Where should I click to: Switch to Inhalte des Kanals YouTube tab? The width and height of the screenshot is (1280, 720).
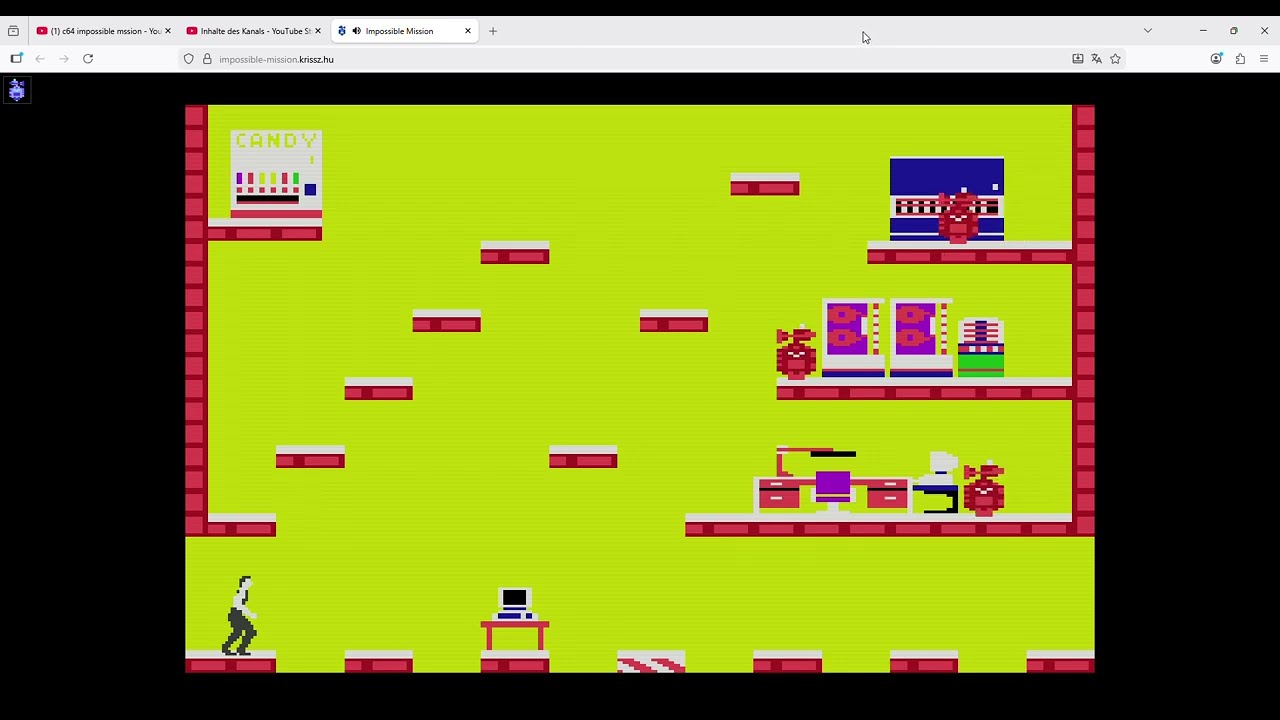click(253, 31)
